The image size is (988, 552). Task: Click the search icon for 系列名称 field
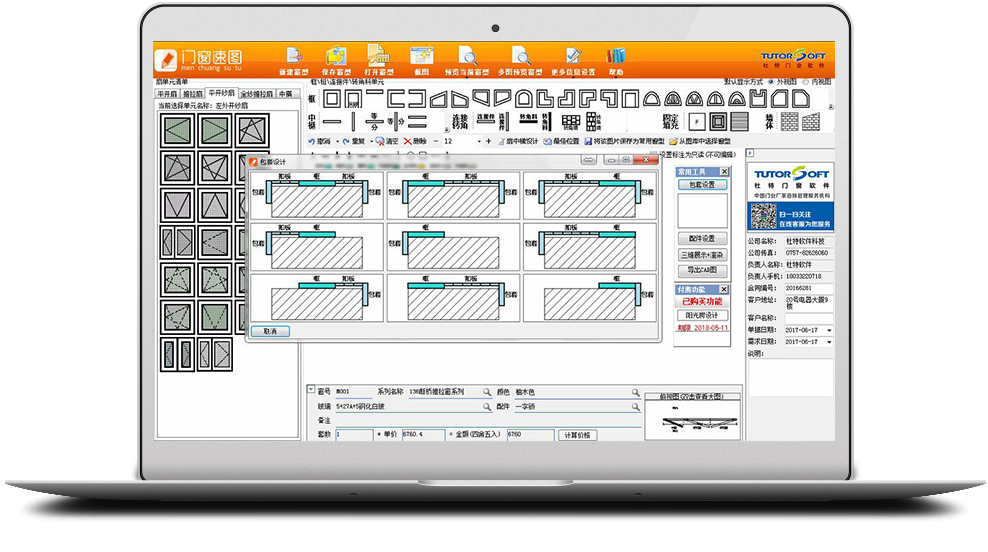point(486,392)
